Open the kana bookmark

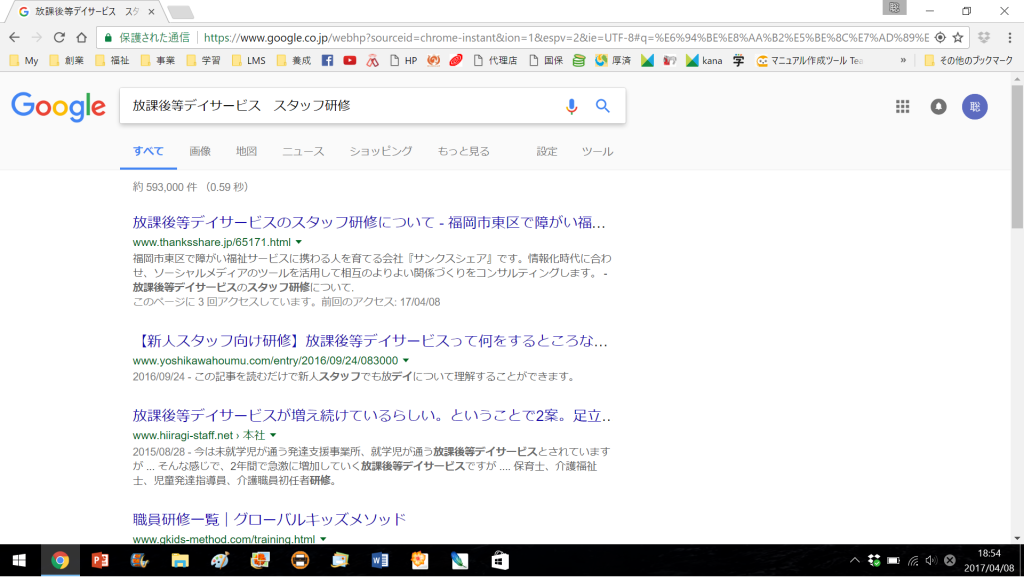(x=704, y=61)
